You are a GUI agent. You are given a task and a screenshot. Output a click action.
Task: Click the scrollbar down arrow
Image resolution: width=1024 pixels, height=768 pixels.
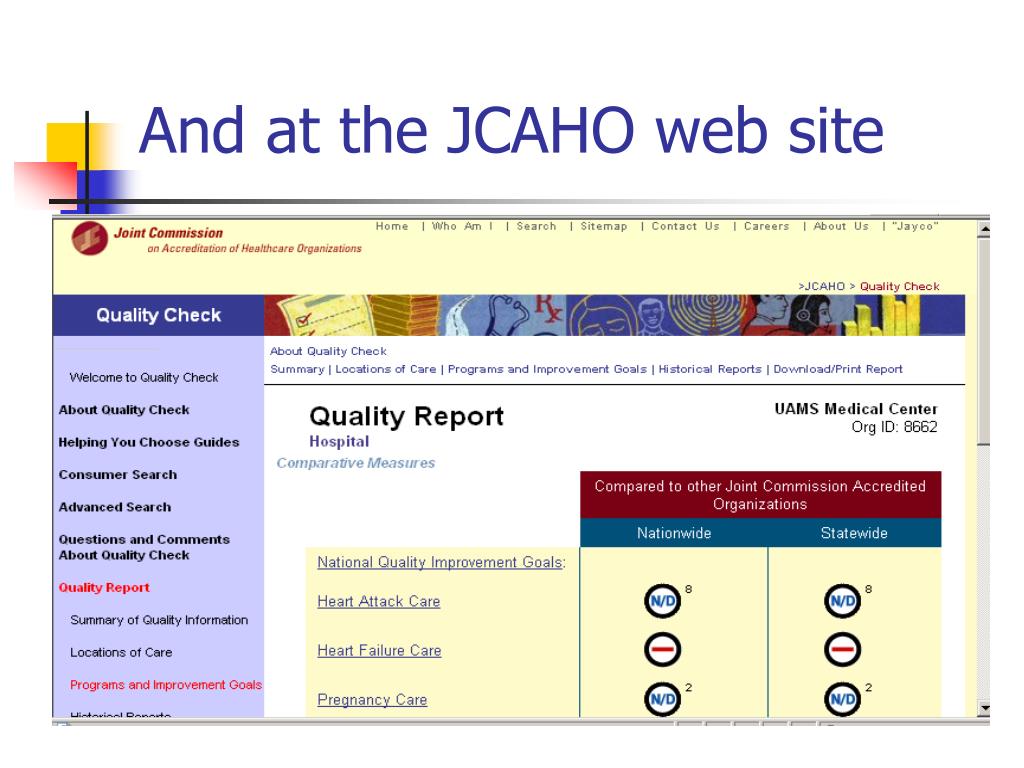coord(984,708)
